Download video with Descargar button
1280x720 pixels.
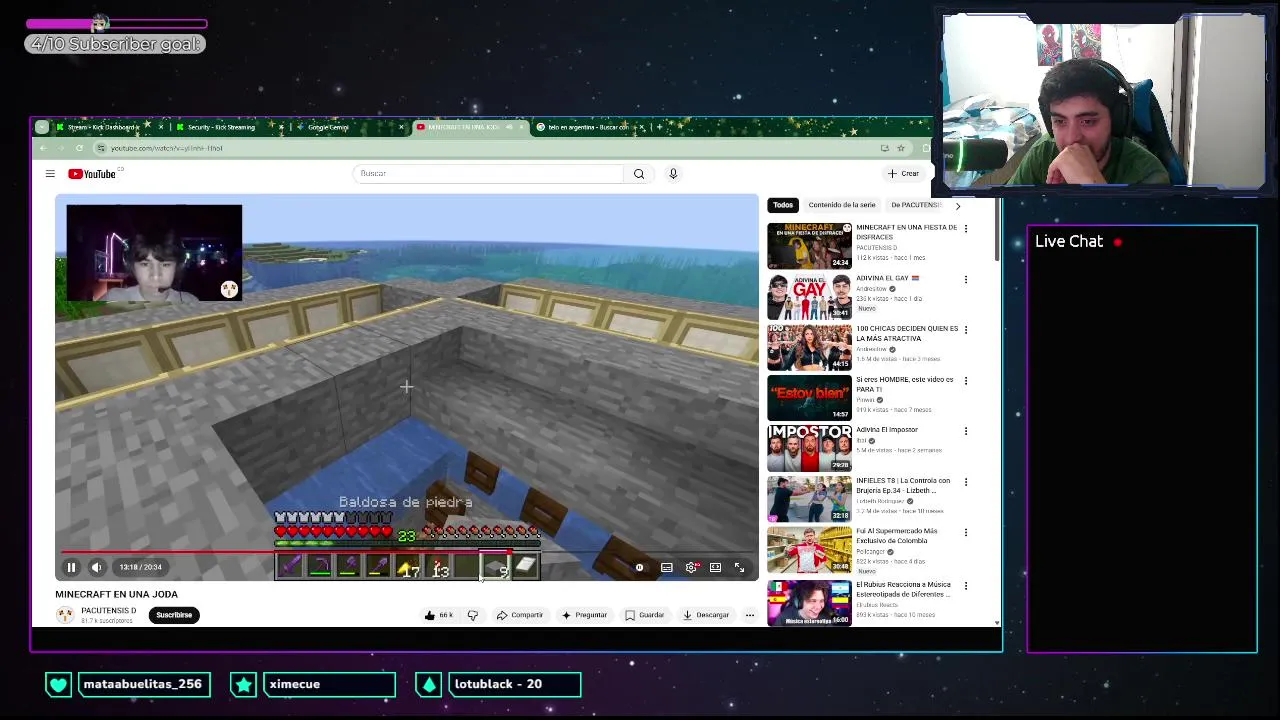[x=706, y=615]
